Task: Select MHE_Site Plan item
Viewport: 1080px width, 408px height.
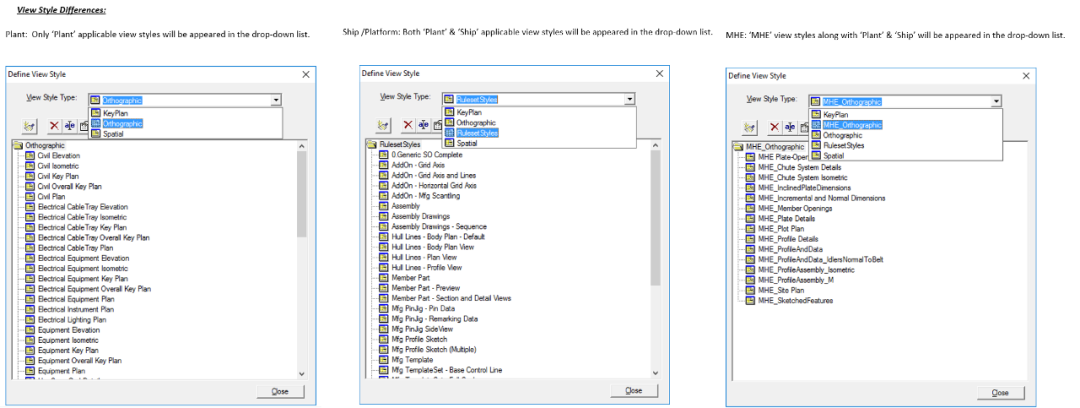Action: pyautogui.click(x=783, y=290)
